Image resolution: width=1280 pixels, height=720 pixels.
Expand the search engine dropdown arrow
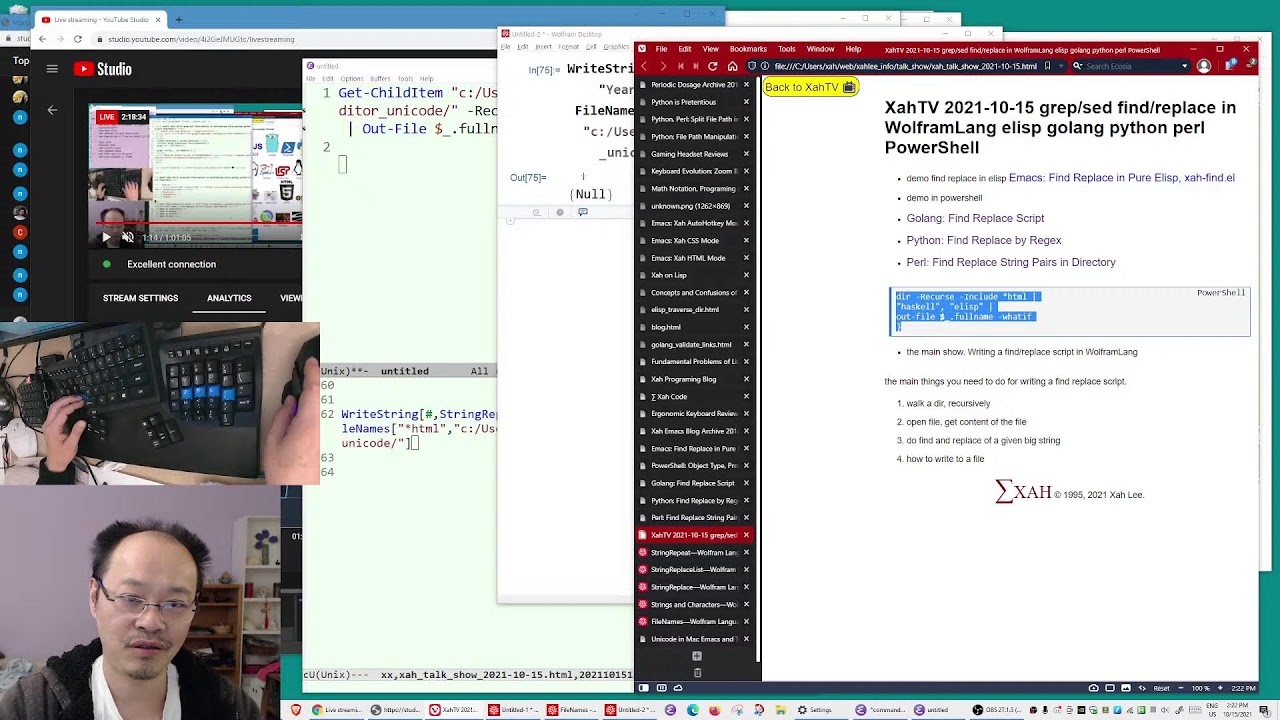pyautogui.click(x=1185, y=66)
